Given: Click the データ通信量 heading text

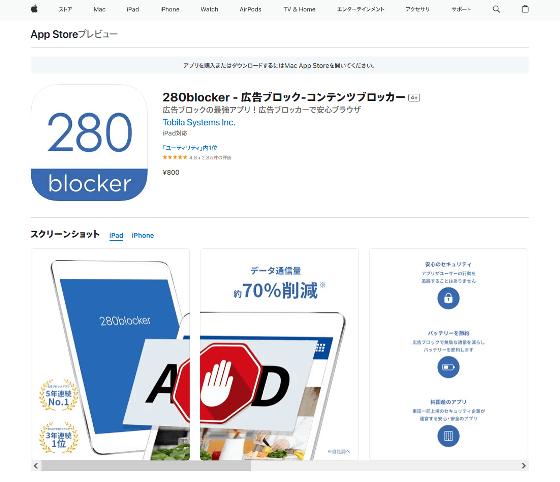Looking at the screenshot, I should [276, 271].
